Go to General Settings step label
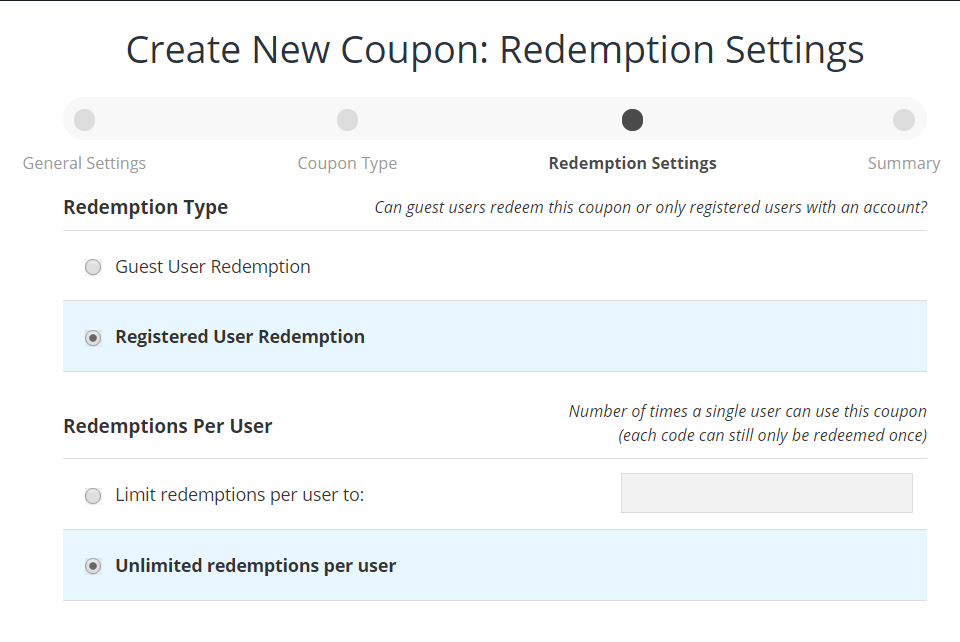Viewport: 960px width, 642px height. coord(84,163)
